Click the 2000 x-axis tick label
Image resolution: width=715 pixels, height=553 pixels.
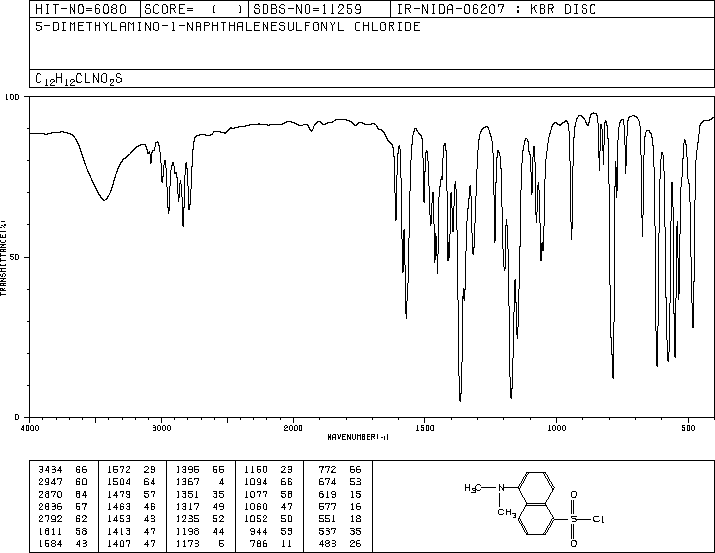(293, 428)
